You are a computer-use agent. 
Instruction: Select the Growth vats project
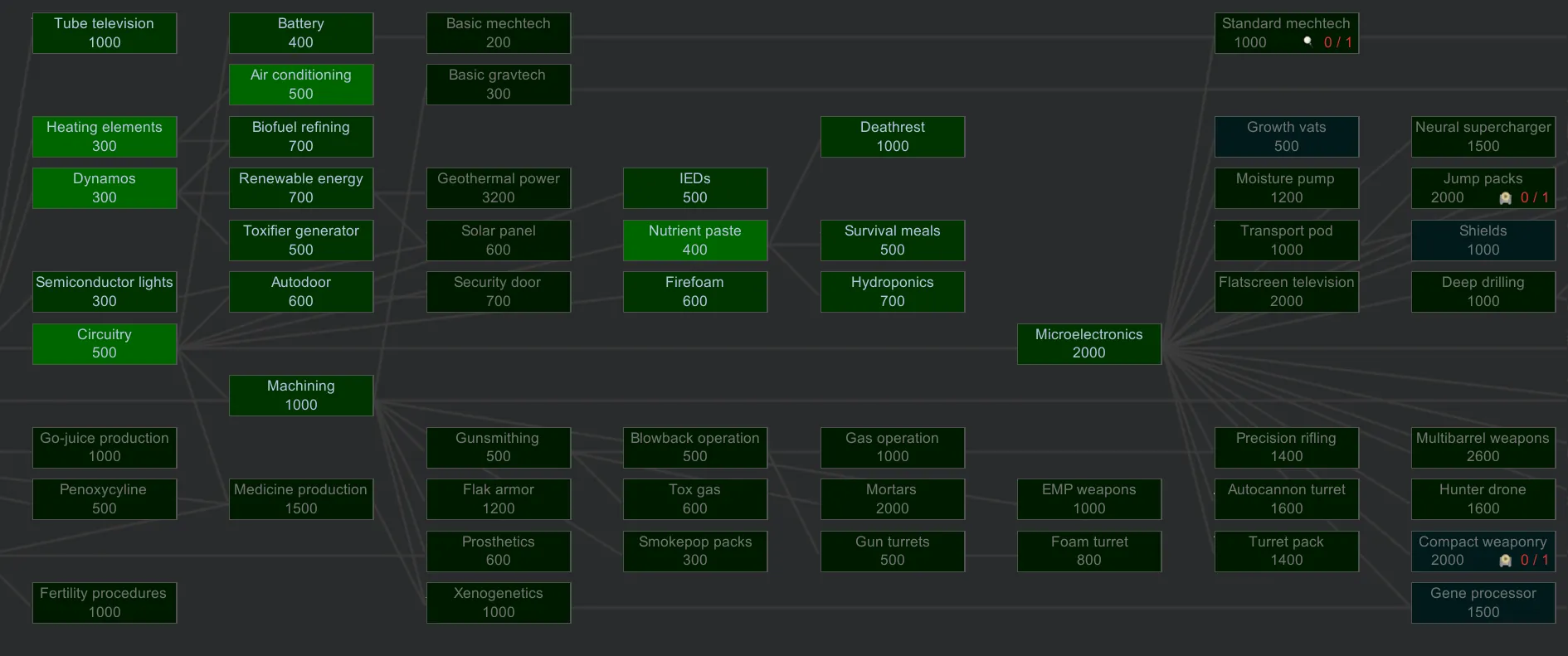click(x=1286, y=137)
